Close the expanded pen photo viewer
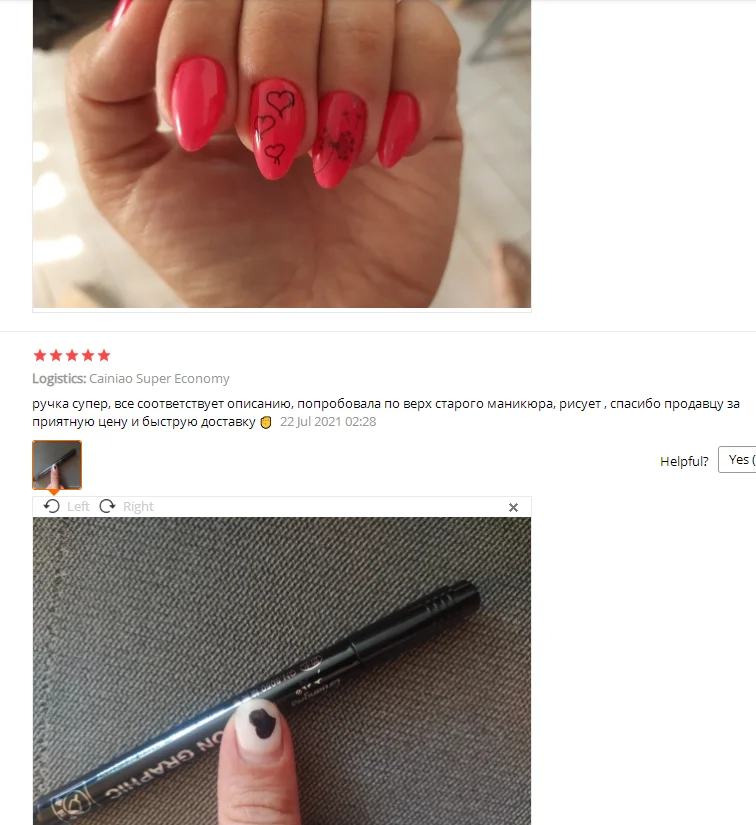This screenshot has width=756, height=825. point(513,507)
